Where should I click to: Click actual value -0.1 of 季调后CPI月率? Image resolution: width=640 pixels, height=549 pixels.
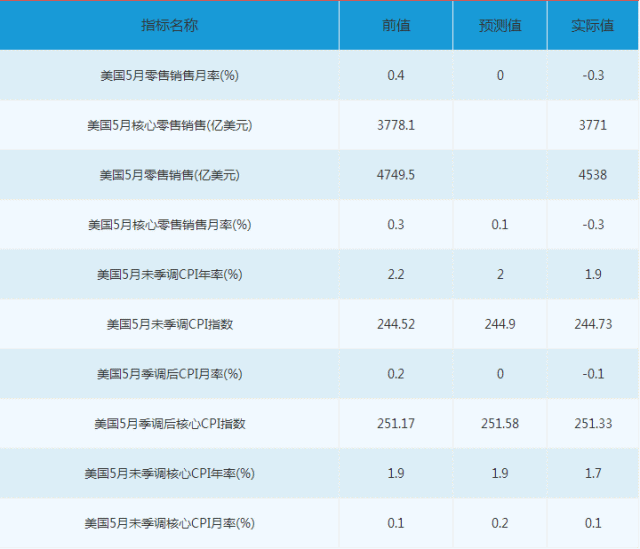593,374
